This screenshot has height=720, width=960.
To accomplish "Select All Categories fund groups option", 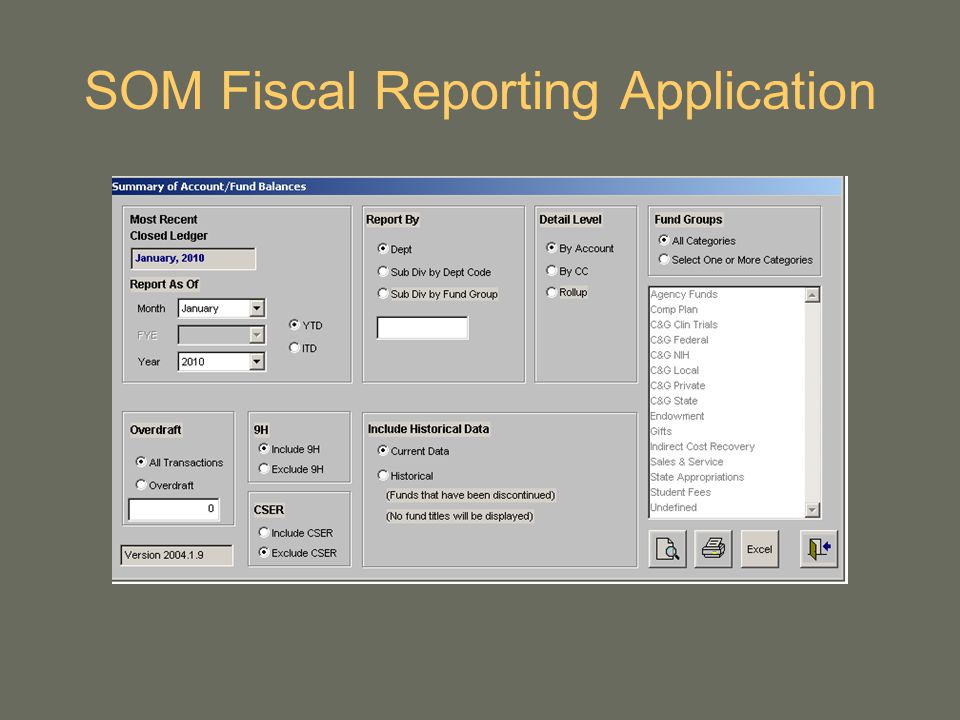I will (x=664, y=240).
